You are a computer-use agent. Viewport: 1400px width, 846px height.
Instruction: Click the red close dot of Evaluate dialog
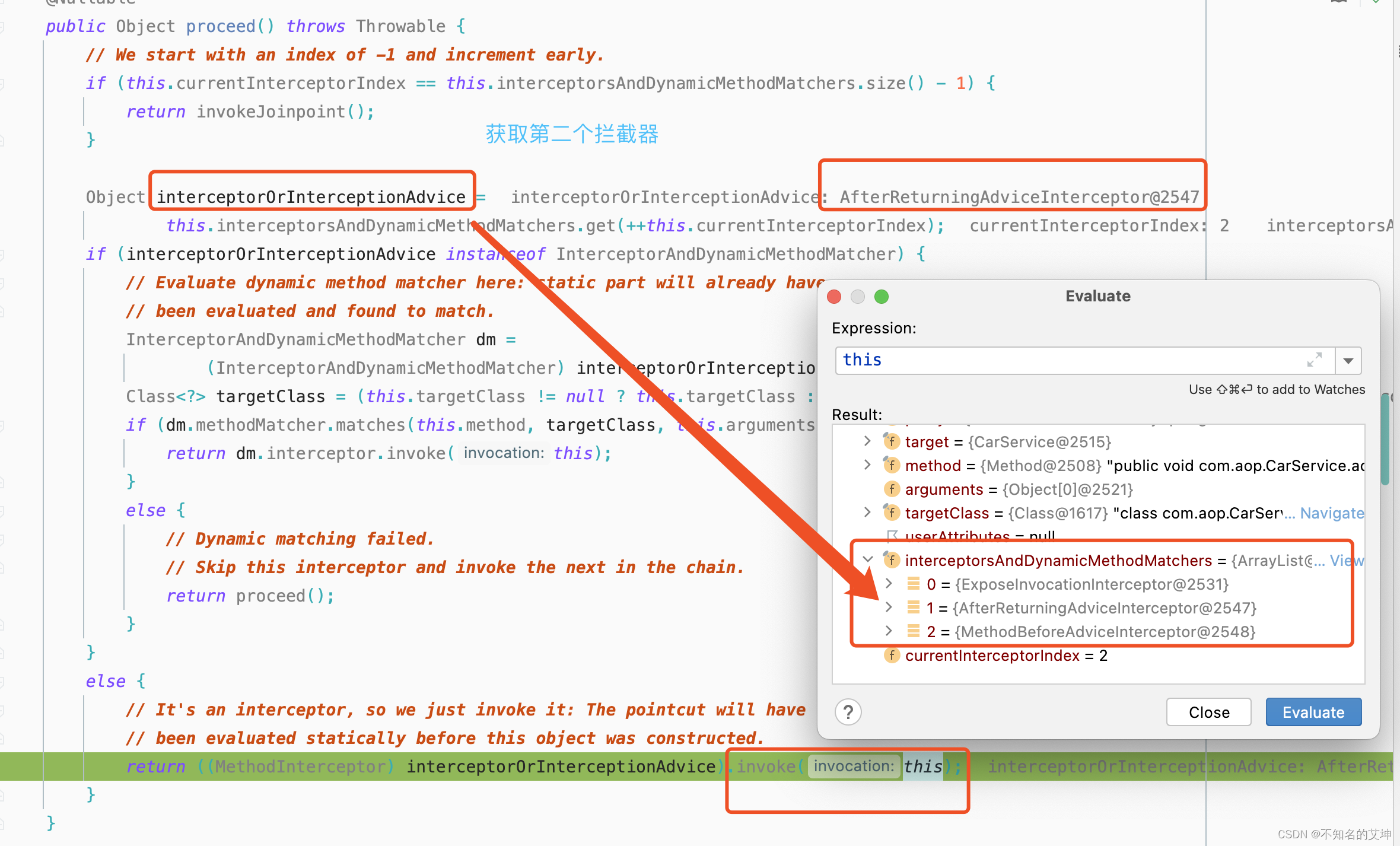tap(834, 297)
